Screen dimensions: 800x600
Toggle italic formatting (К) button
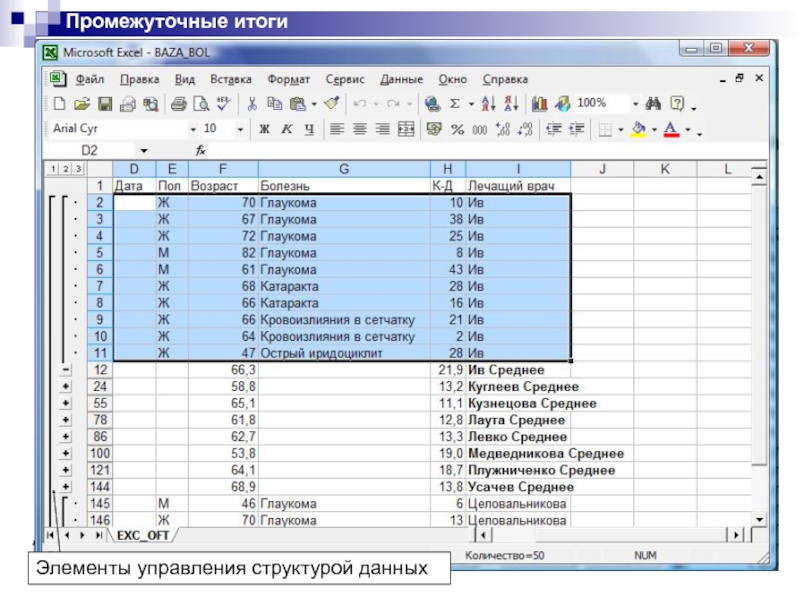coord(287,129)
